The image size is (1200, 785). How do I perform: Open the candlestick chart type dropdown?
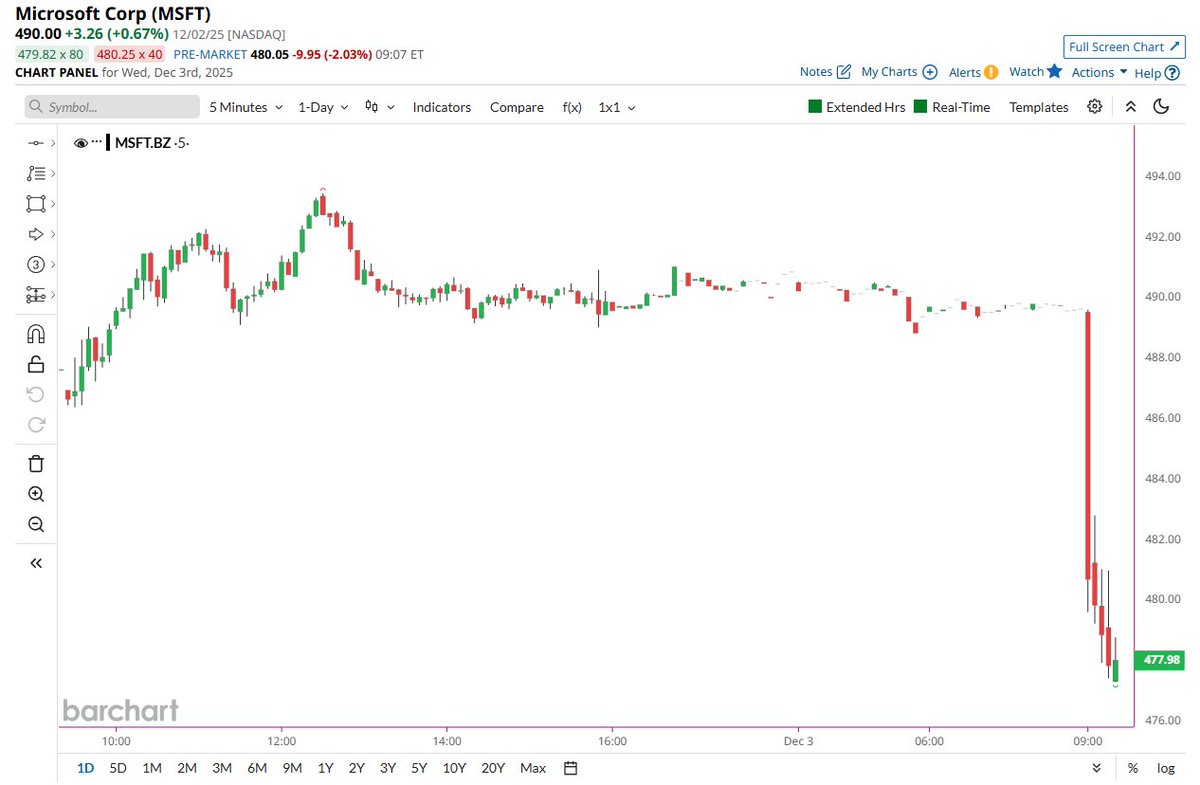point(380,107)
